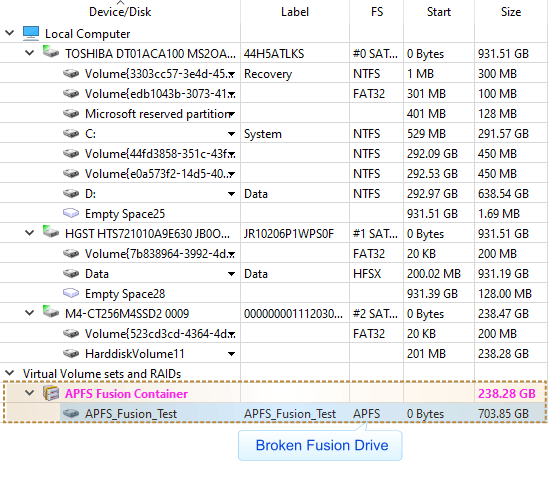Click the Empty Space25 partition icon
Viewport: 548px width, 487px height.
click(71, 213)
